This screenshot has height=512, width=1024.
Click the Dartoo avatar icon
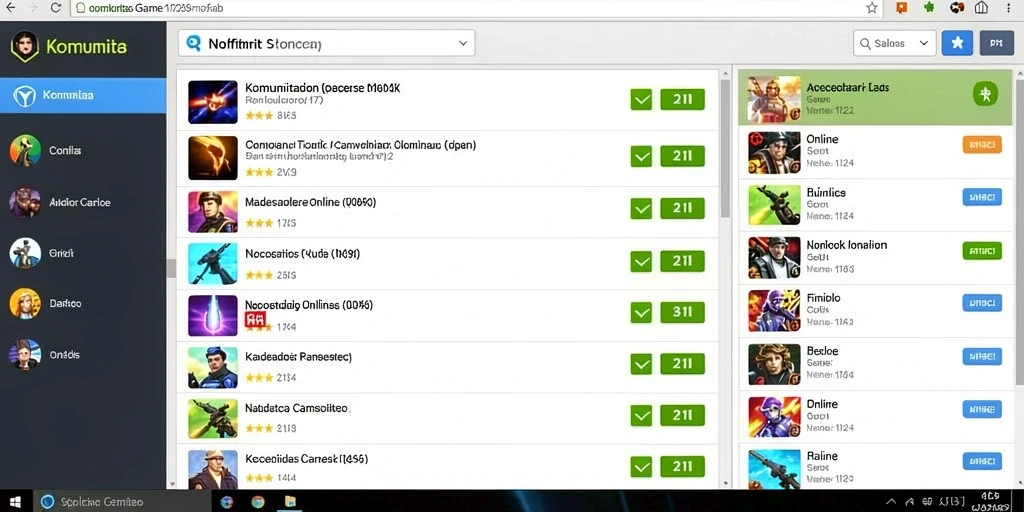25,304
